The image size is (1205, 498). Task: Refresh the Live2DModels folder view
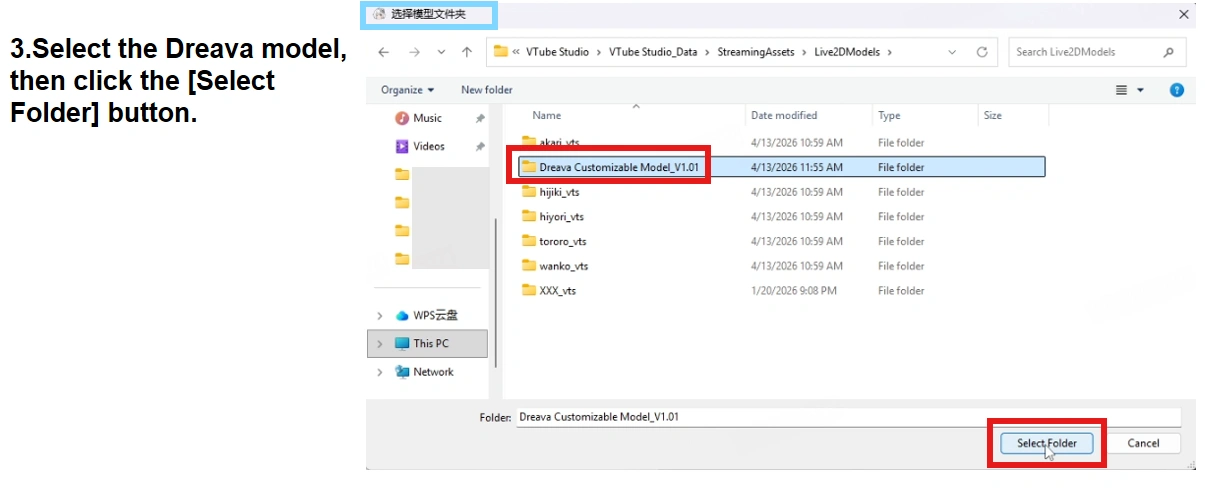982,52
